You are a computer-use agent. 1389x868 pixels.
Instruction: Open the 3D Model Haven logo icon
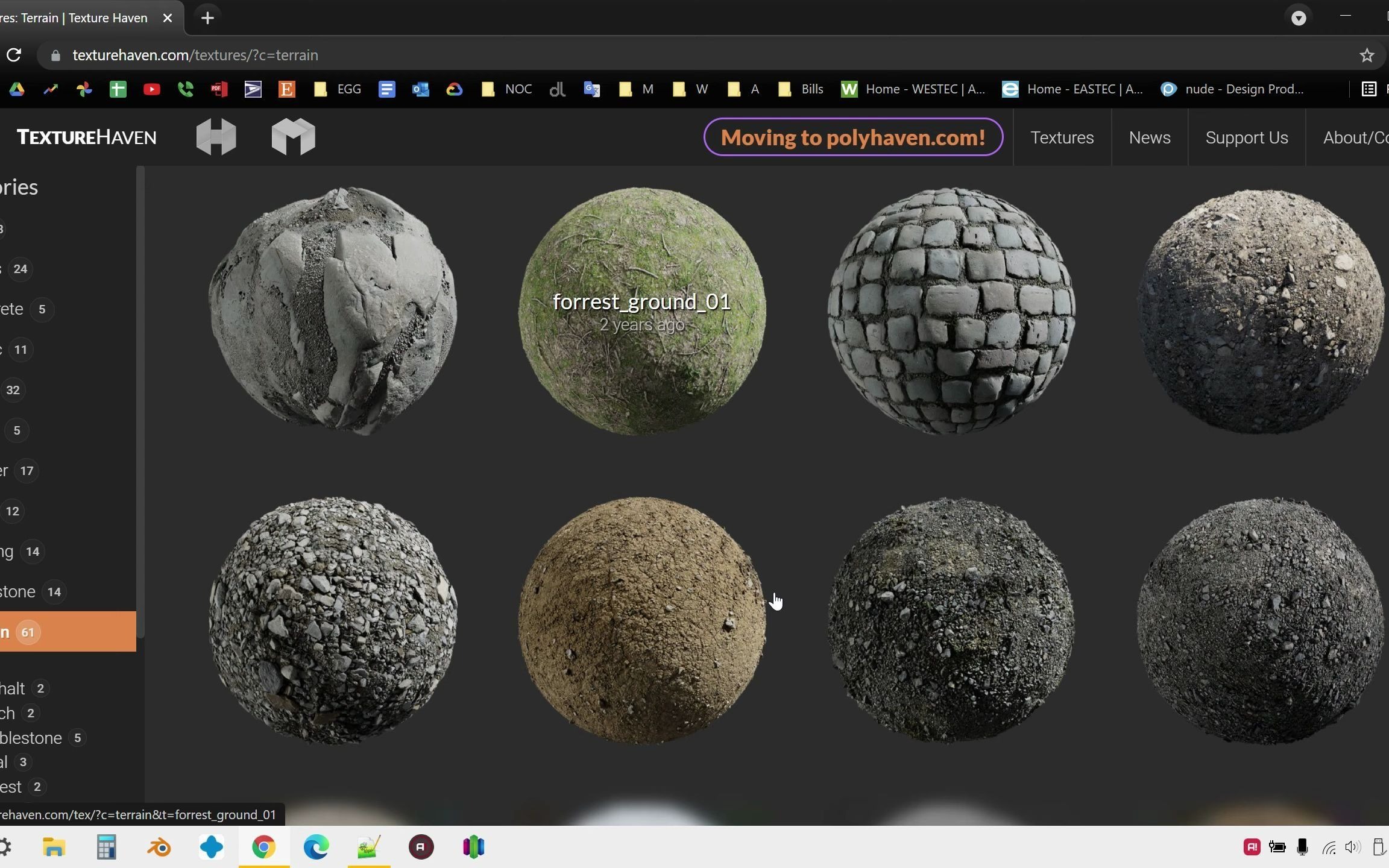pos(293,137)
